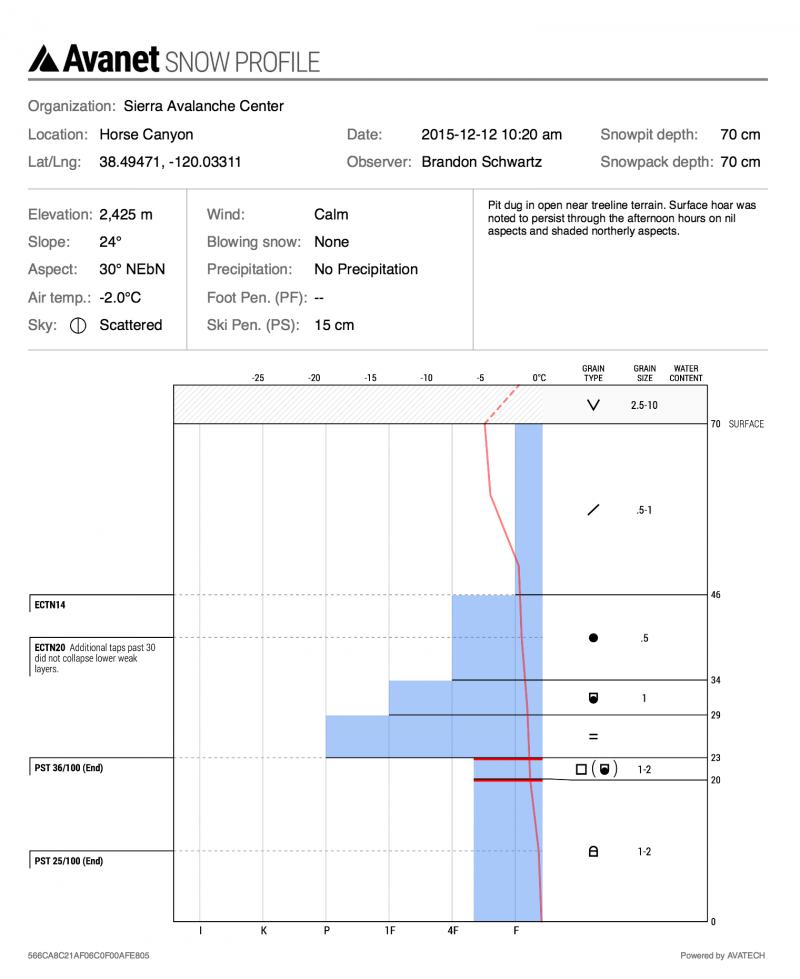The image size is (800, 979).
Task: Click the ECTN14 test result label
Action: [x=51, y=605]
